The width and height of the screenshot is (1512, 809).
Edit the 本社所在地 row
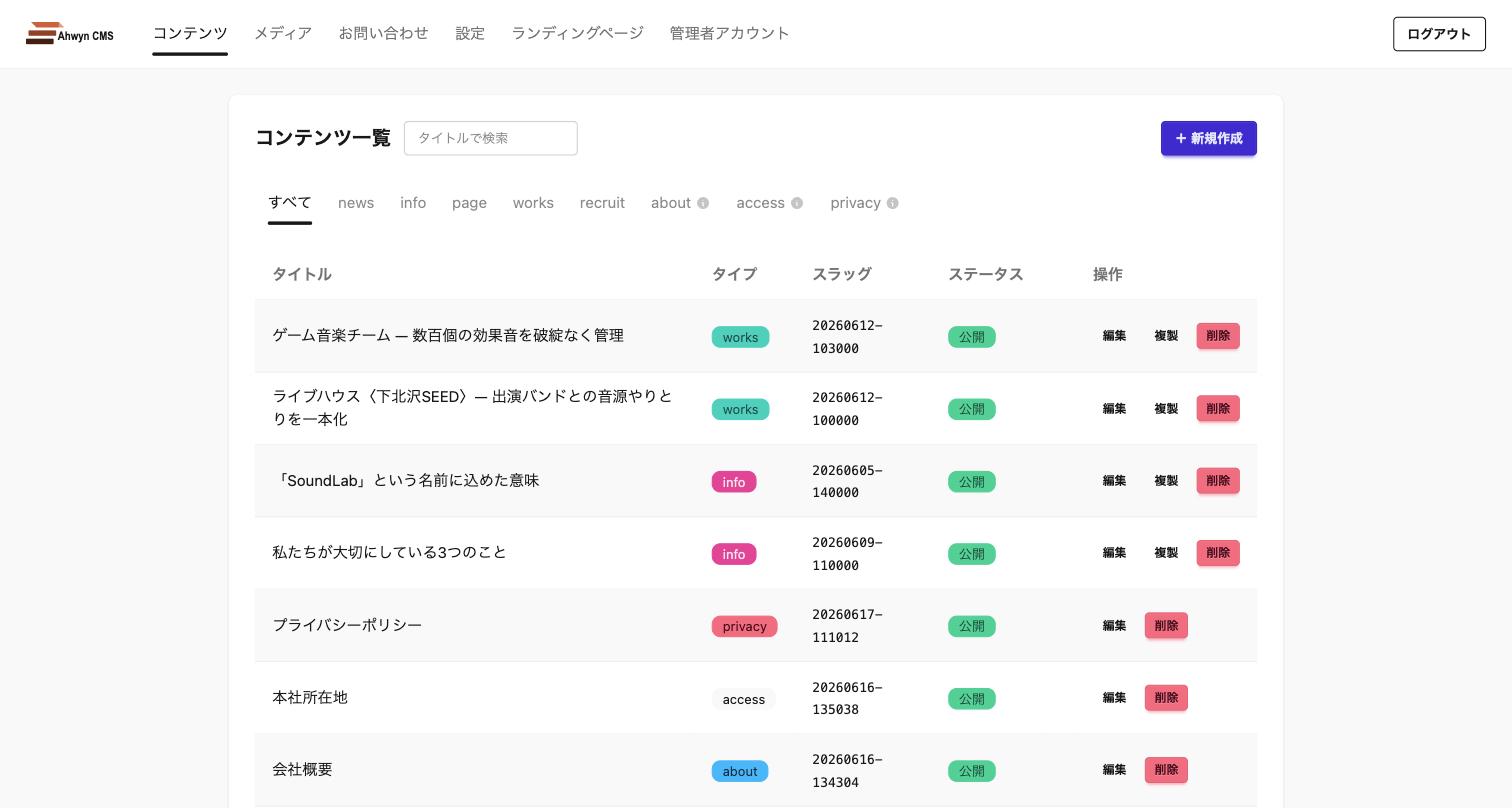[x=1114, y=698]
